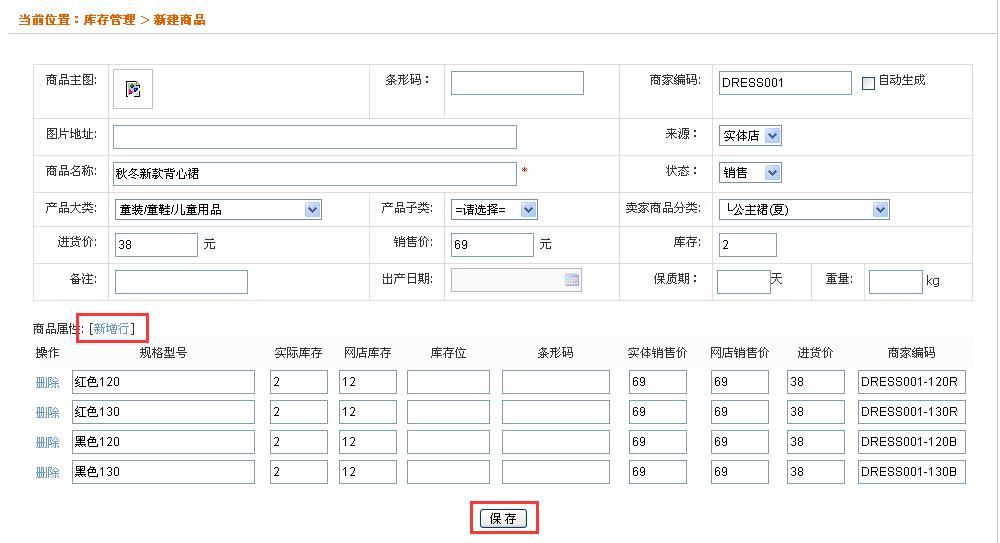Click the 图片地址 text field
The width and height of the screenshot is (1000, 543).
pyautogui.click(x=314, y=137)
